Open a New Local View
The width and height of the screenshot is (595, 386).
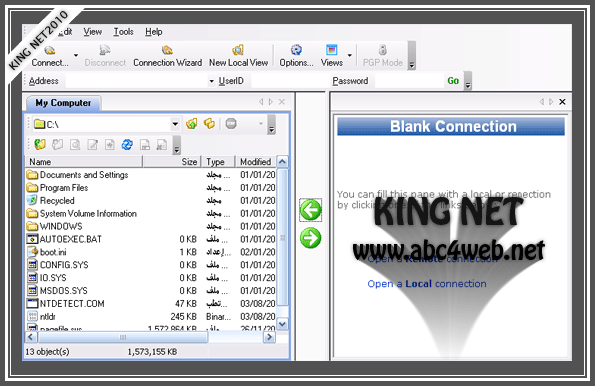(238, 56)
